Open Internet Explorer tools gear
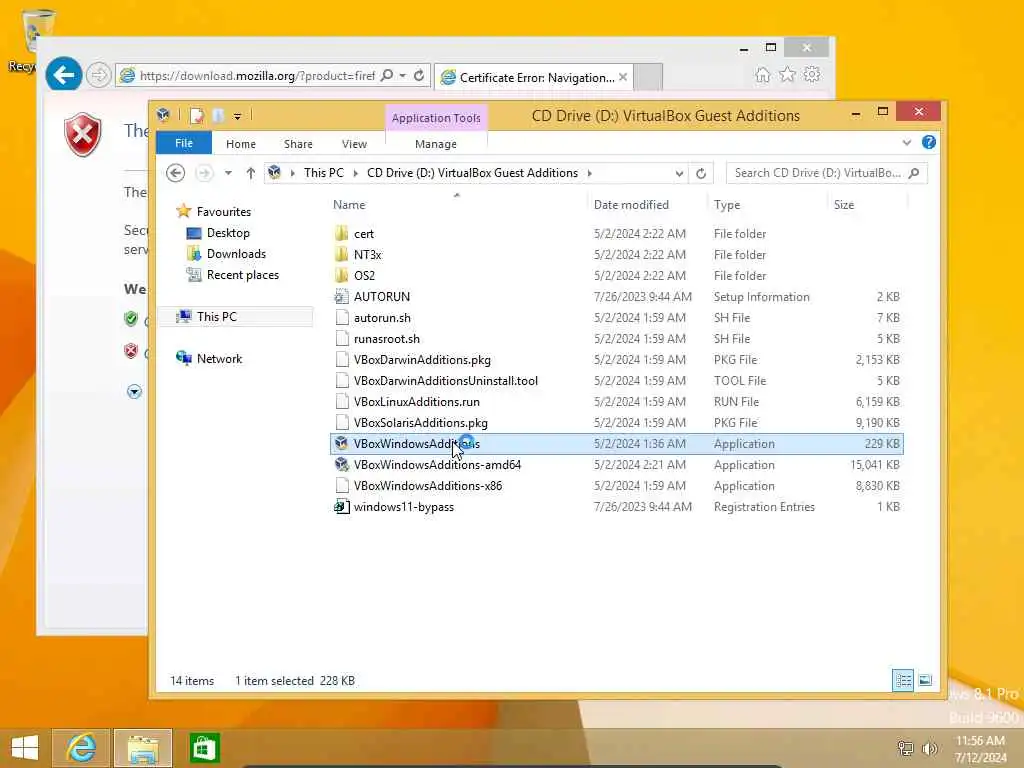Image resolution: width=1024 pixels, height=768 pixels. pyautogui.click(x=812, y=74)
